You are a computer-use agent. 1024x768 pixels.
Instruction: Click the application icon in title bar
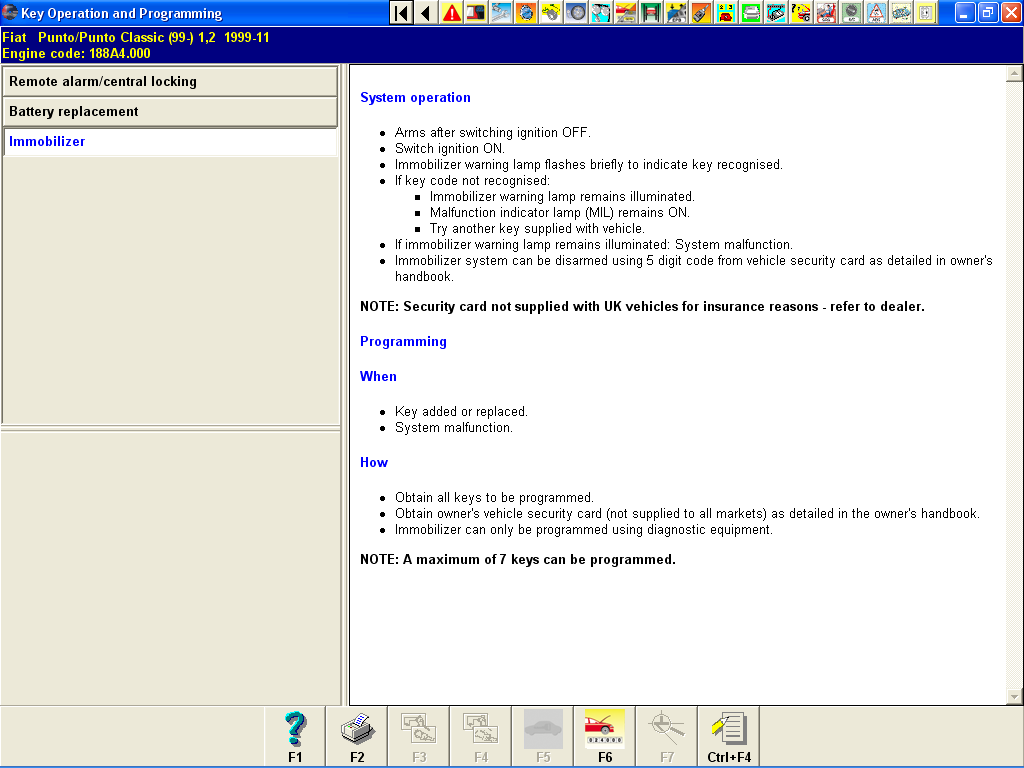click(10, 12)
